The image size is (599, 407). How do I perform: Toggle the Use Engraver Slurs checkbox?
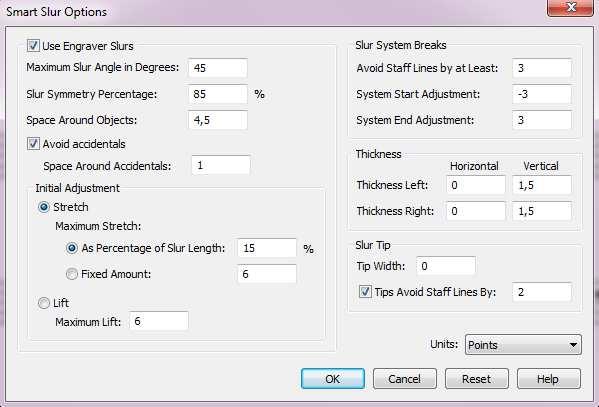(33, 46)
